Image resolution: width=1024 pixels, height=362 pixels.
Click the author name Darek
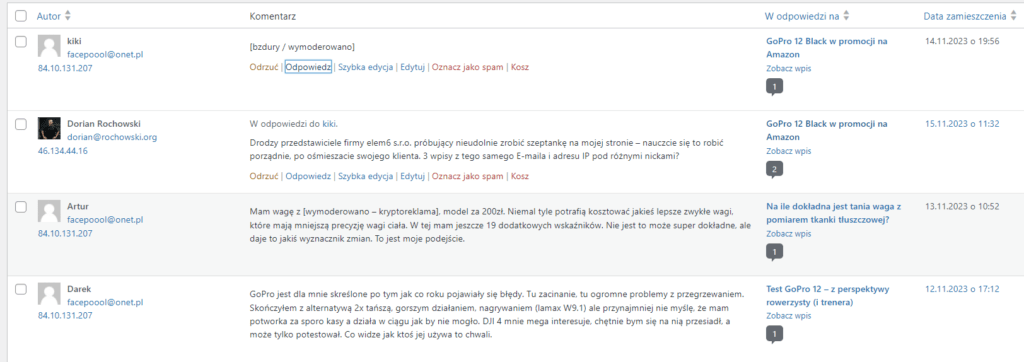(x=79, y=289)
